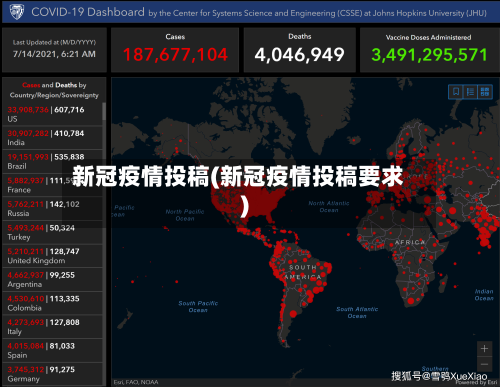Select the France row in country list
500x387 pixels.
[52, 185]
